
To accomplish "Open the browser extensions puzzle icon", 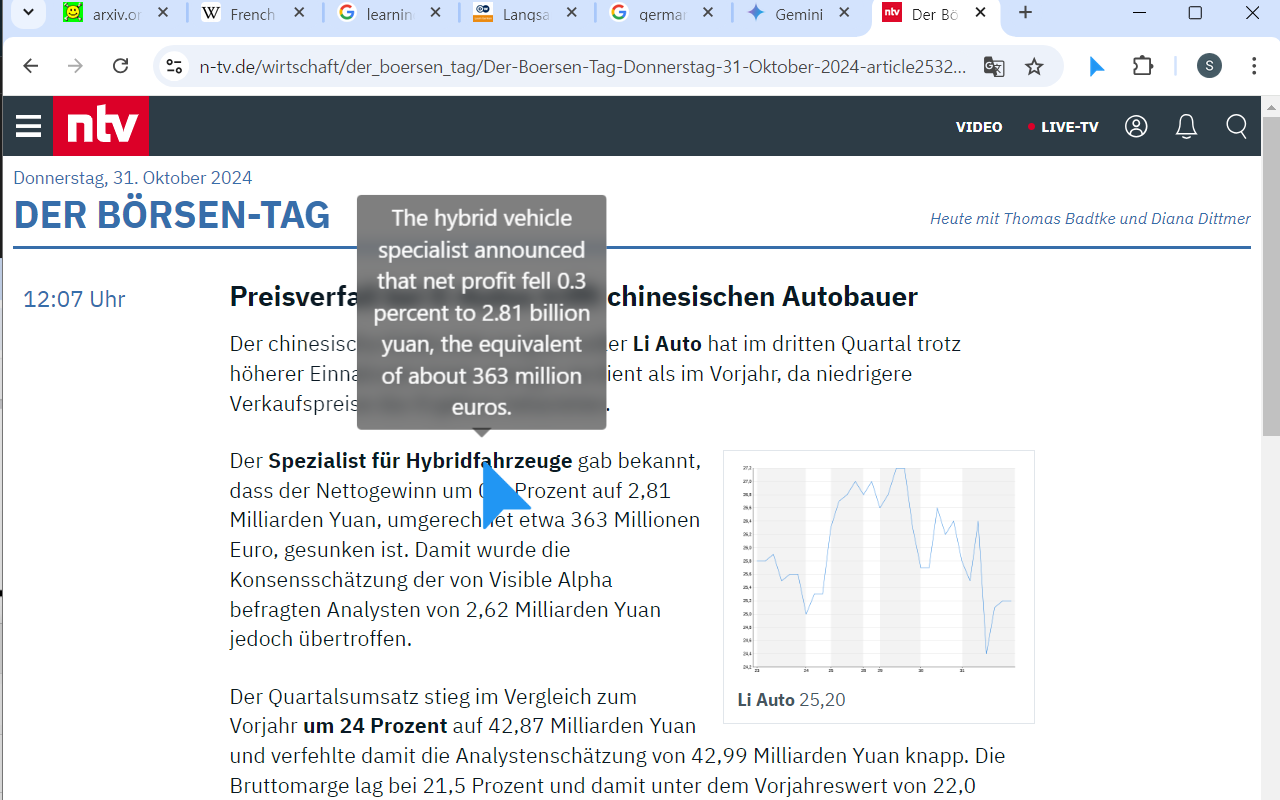I will tap(1143, 66).
